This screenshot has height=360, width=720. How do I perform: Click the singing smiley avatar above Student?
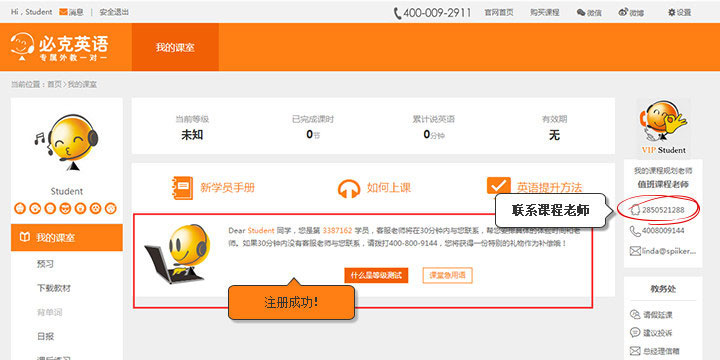point(67,142)
